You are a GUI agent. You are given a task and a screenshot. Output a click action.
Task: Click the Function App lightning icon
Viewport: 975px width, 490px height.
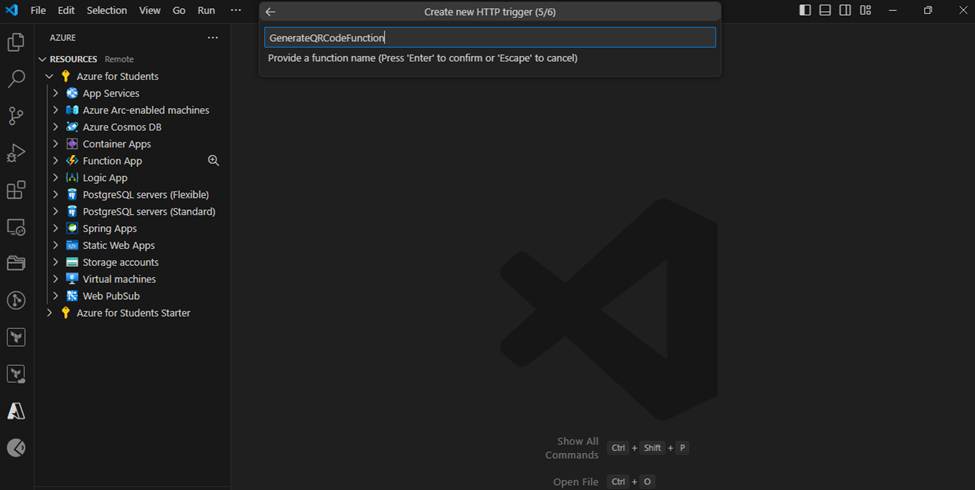[72, 160]
